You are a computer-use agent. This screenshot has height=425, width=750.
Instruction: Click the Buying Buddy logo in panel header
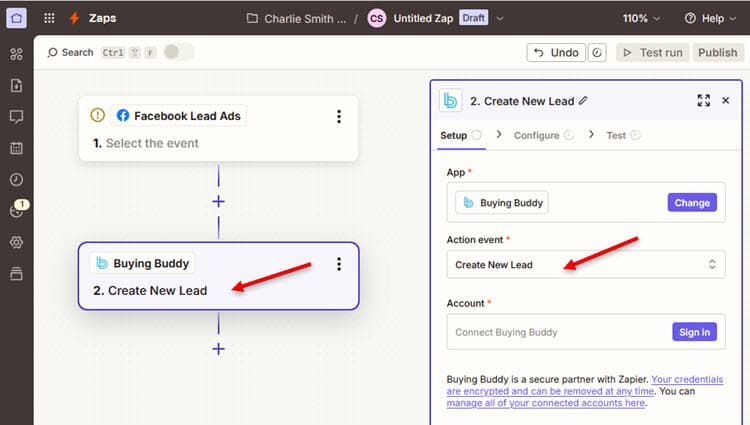tap(450, 100)
